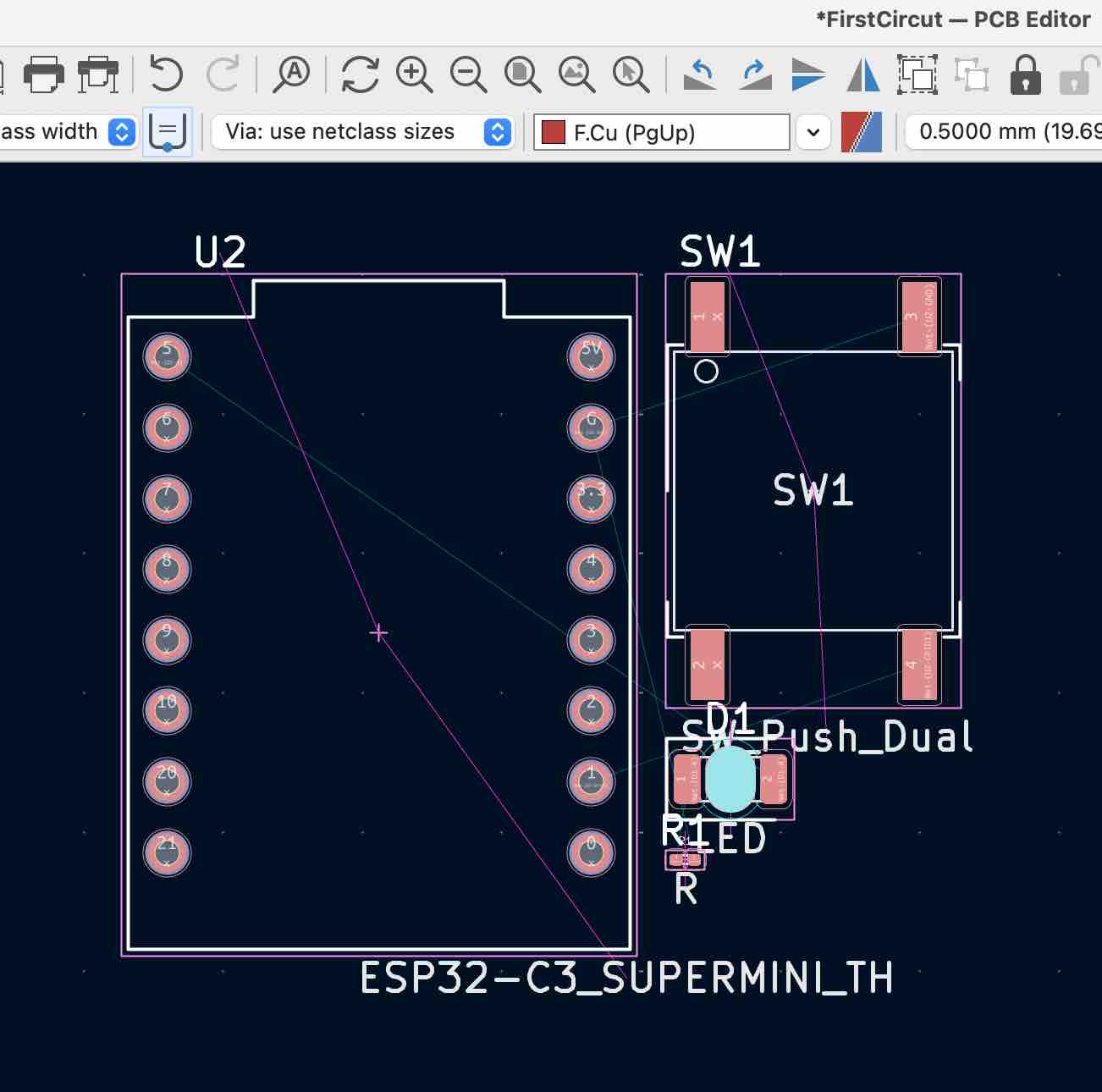Click pad 8 on U2
This screenshot has height=1092, width=1102.
(168, 569)
